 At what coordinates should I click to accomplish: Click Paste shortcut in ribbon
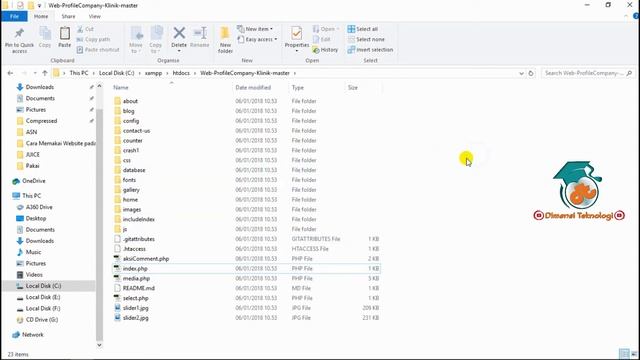point(98,49)
